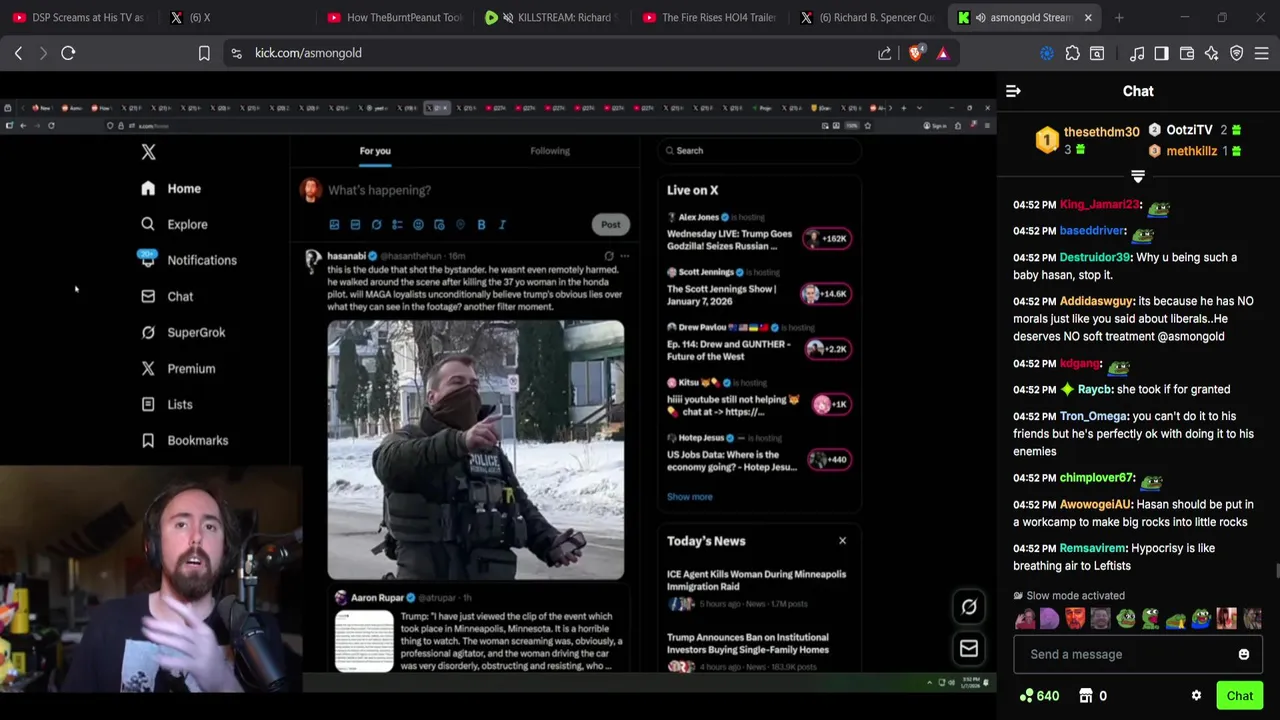This screenshot has height=720, width=1280.
Task: Open emoji picker in message box
Action: [1244, 655]
